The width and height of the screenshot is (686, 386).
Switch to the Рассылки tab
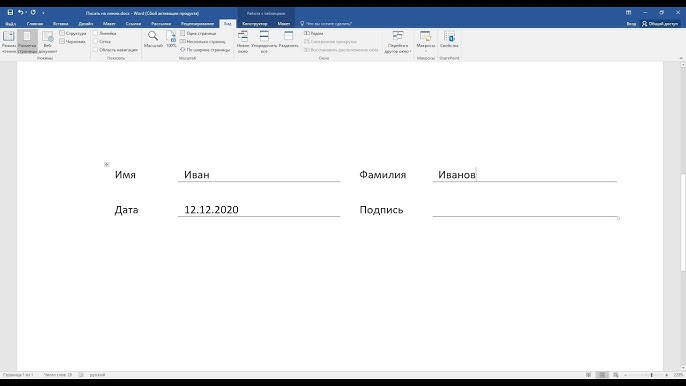point(161,24)
